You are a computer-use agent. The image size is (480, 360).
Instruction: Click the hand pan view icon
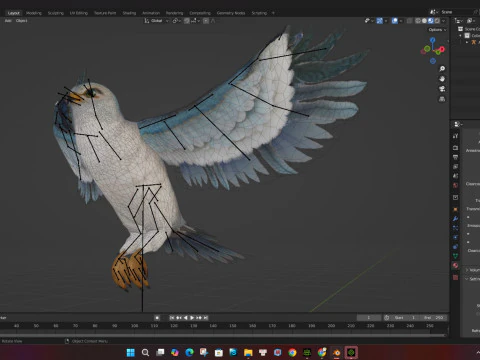pyautogui.click(x=442, y=79)
